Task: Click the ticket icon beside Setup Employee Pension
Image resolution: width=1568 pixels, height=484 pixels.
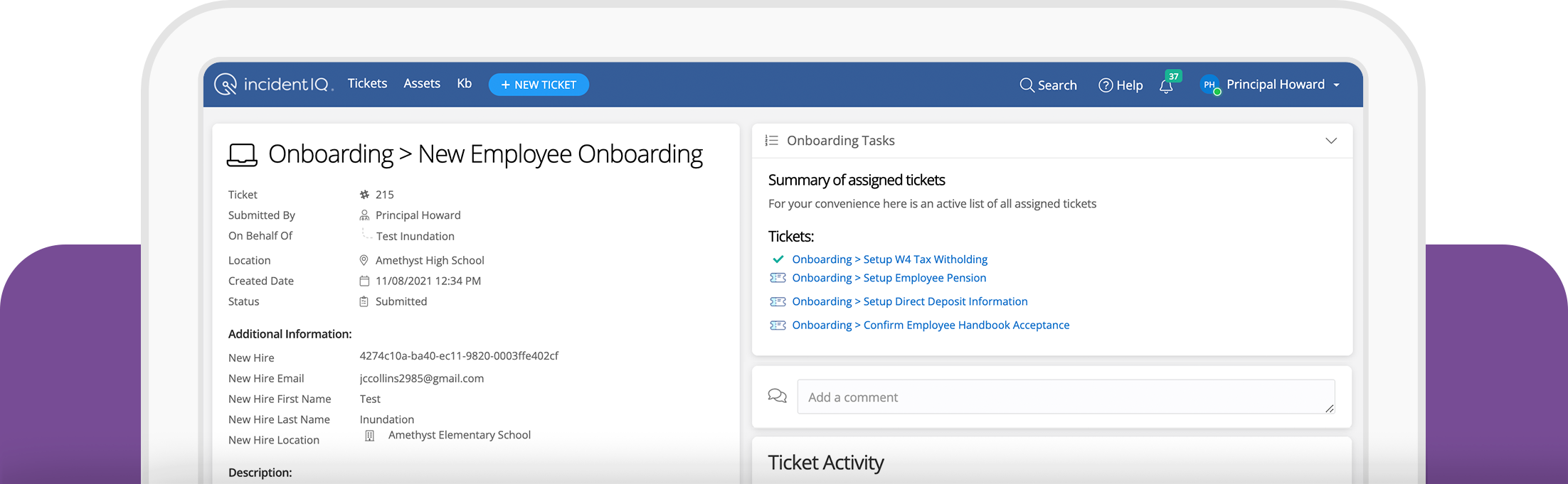Action: tap(778, 278)
